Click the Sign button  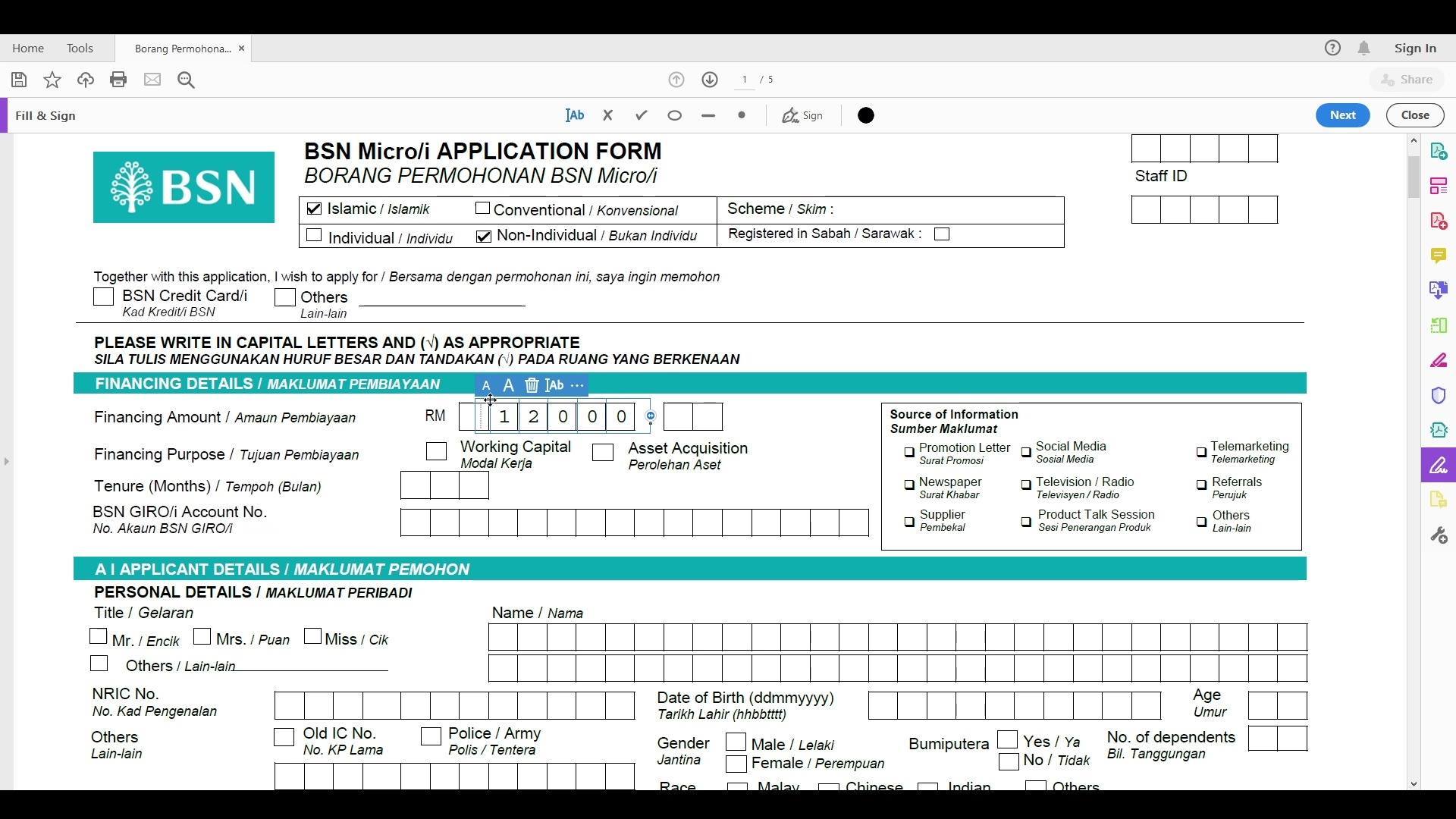pos(802,115)
